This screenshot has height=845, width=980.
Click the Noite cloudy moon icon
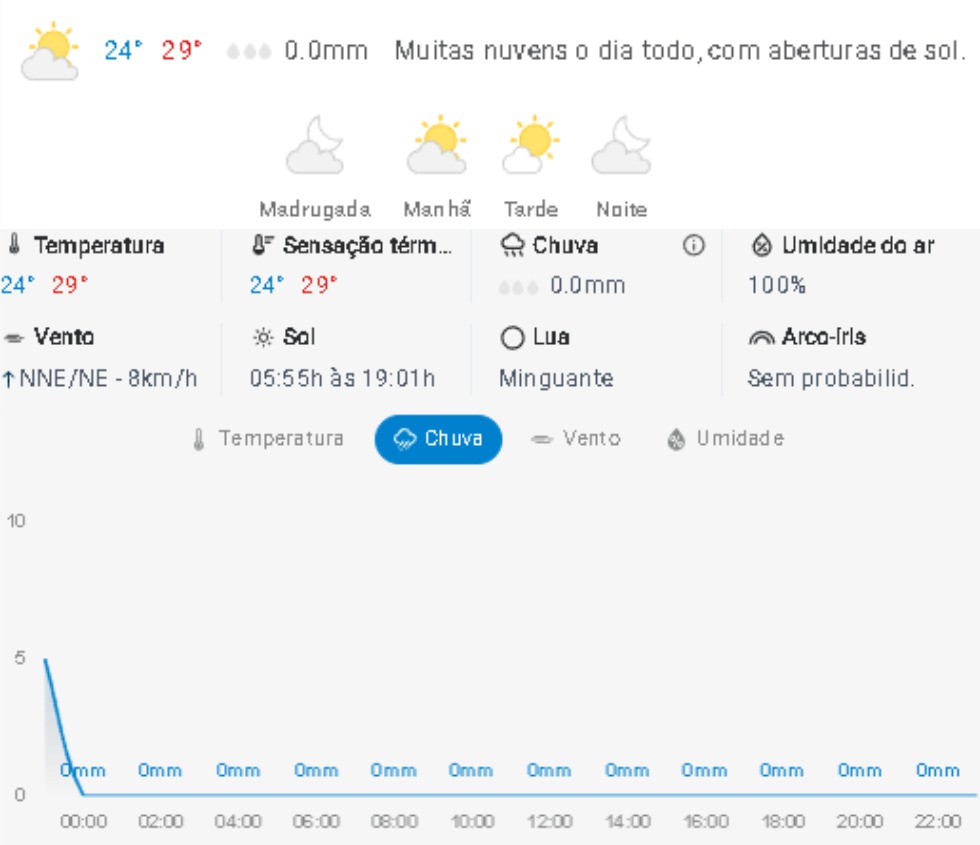tap(621, 146)
